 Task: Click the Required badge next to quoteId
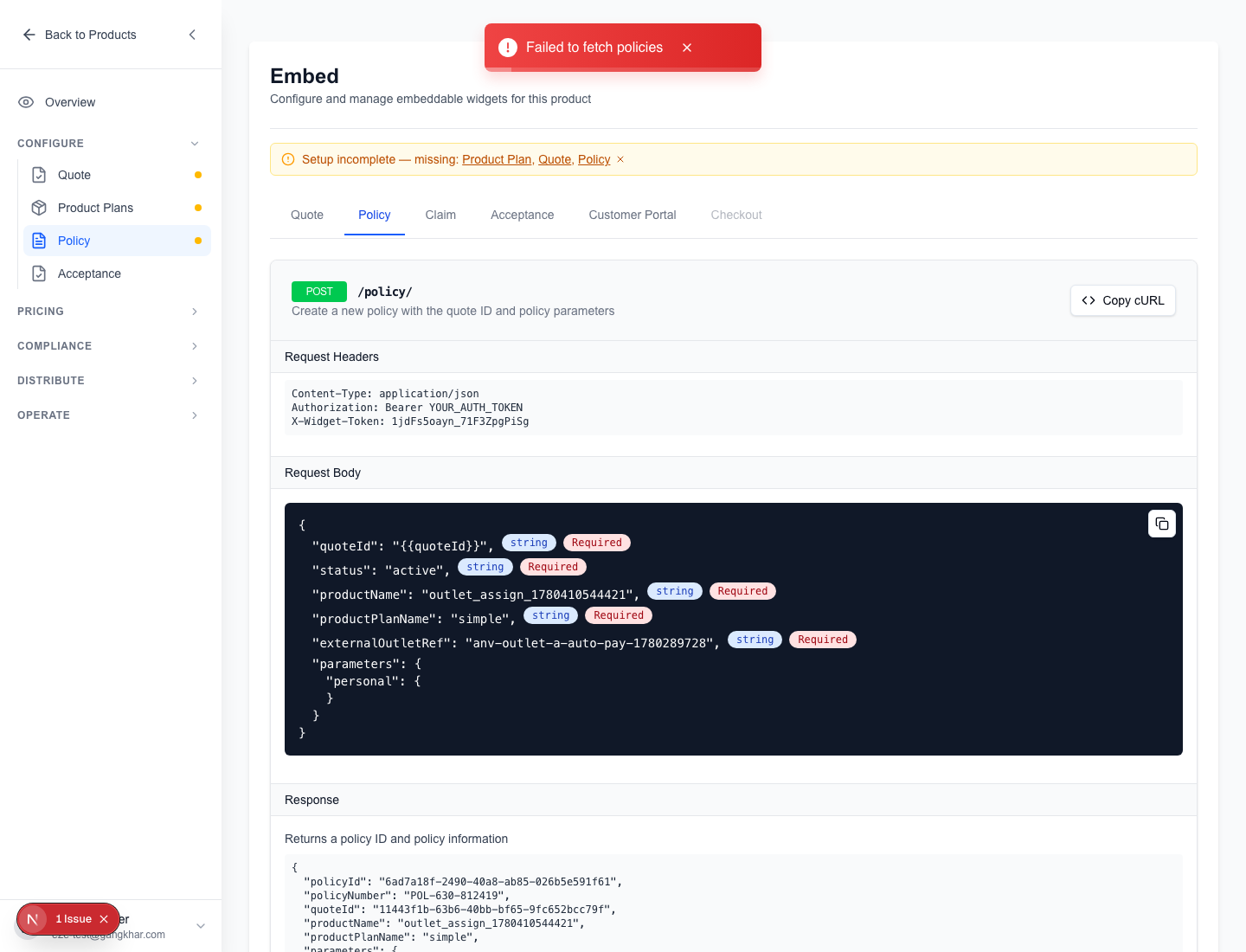point(597,543)
